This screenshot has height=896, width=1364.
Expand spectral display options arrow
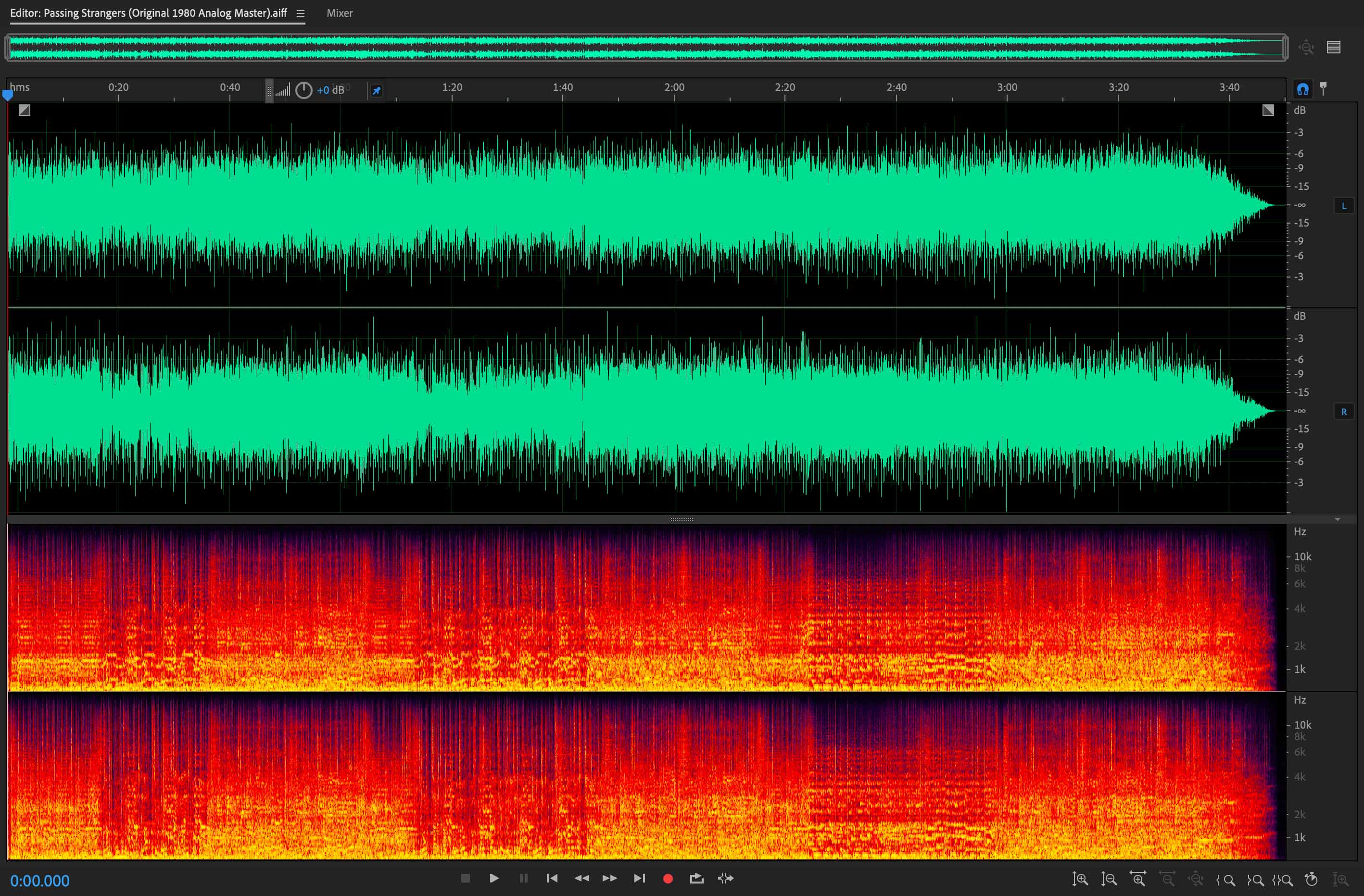1337,519
